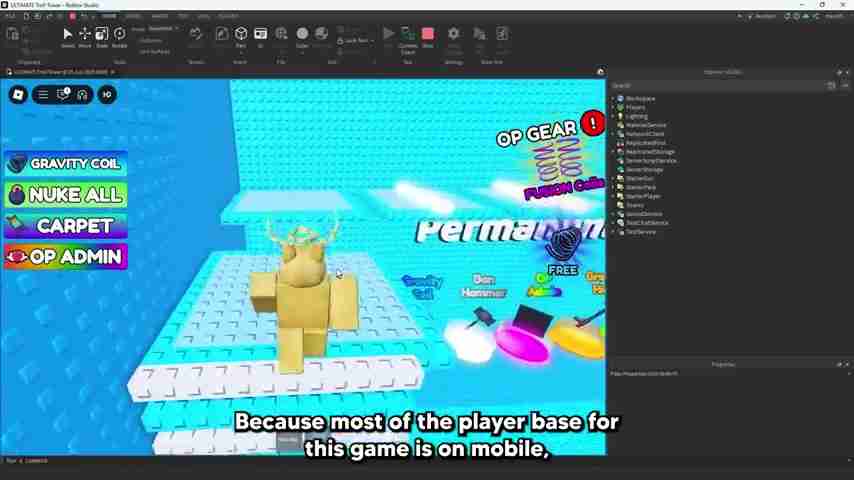Select StarterPack in Explorer
Viewport: 854px width, 480px height.
(x=640, y=187)
